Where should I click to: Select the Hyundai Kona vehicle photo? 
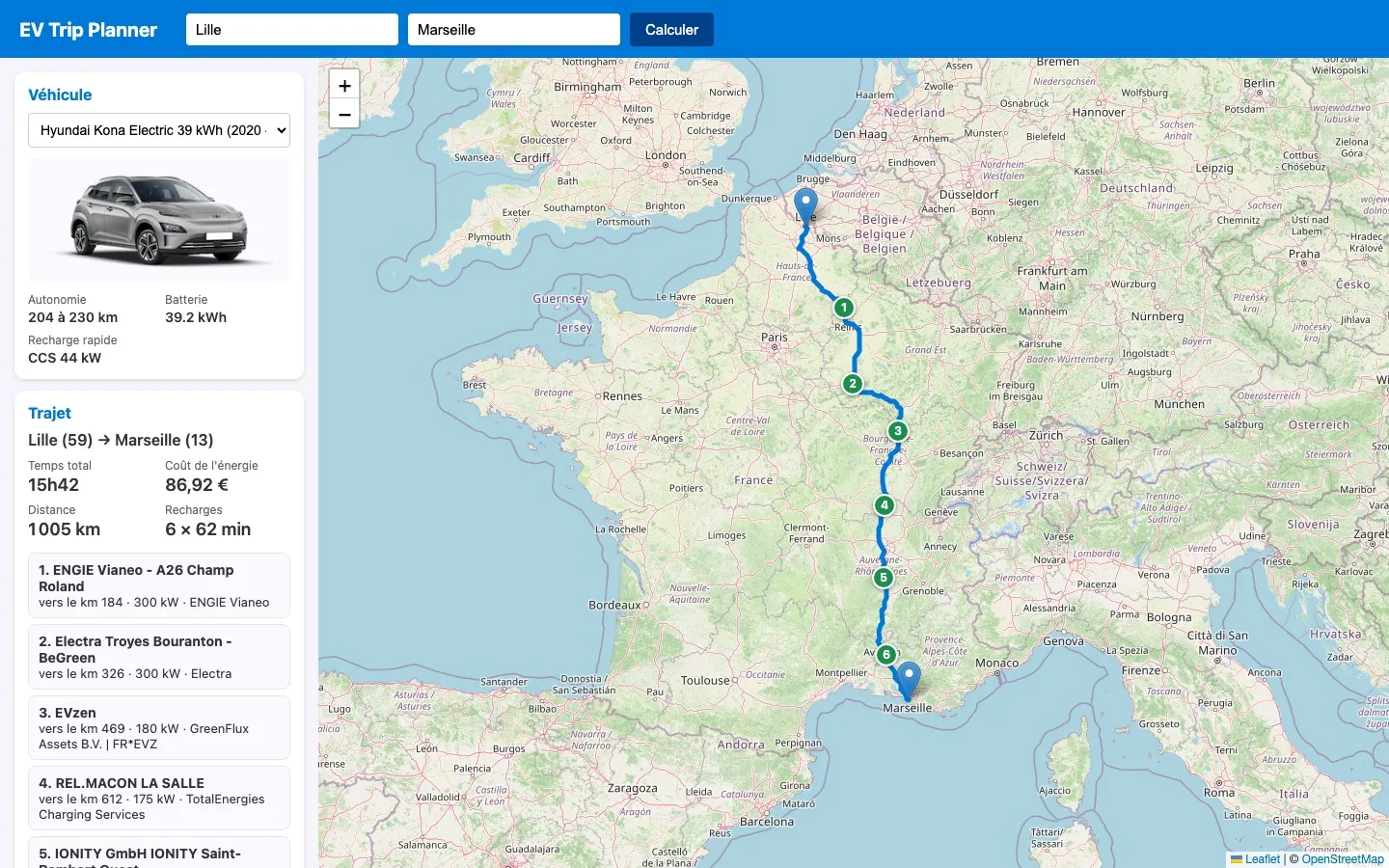click(159, 220)
